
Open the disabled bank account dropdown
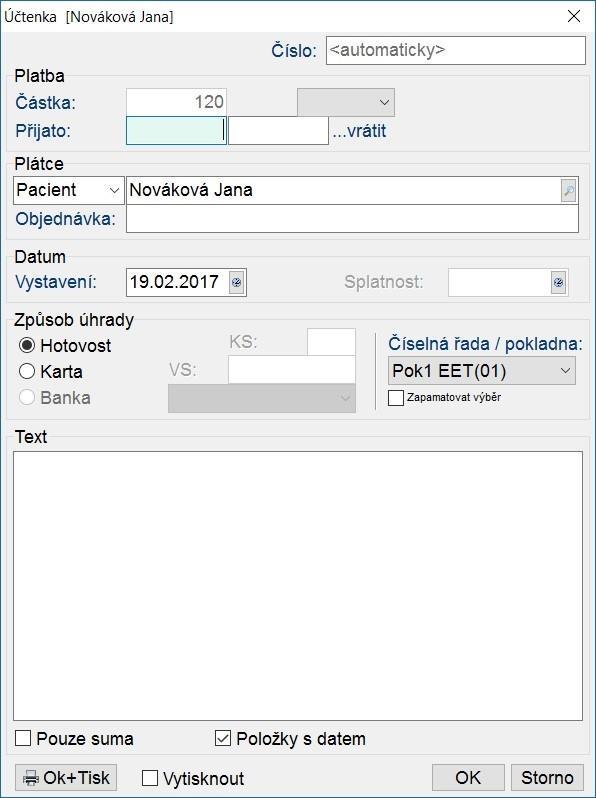coord(262,398)
